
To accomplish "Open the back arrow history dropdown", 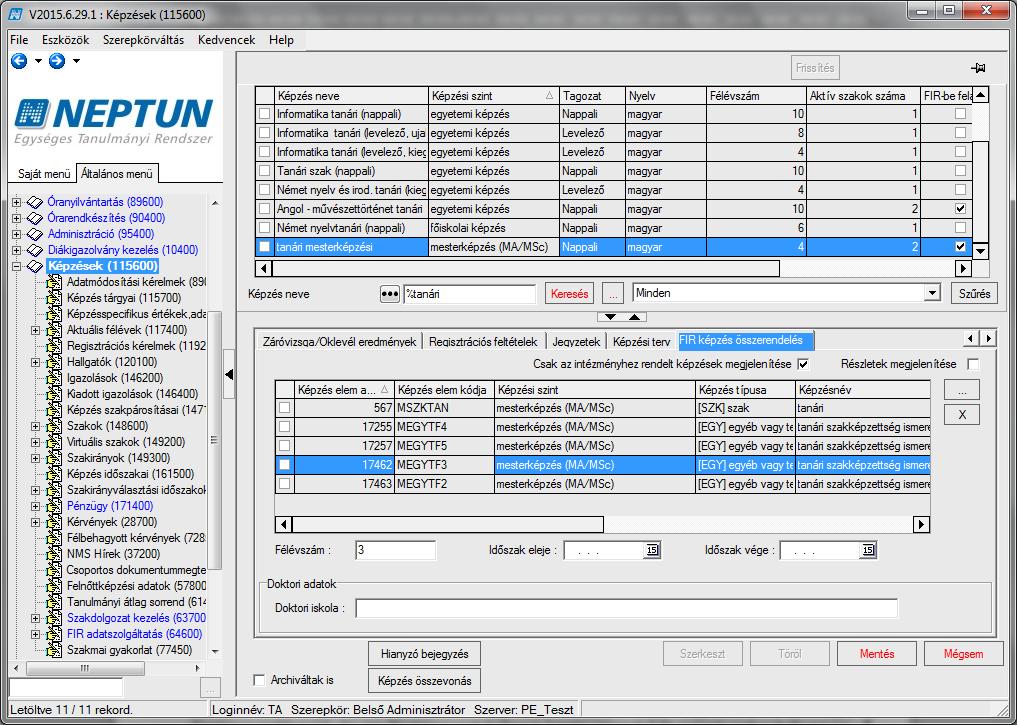I will point(38,61).
